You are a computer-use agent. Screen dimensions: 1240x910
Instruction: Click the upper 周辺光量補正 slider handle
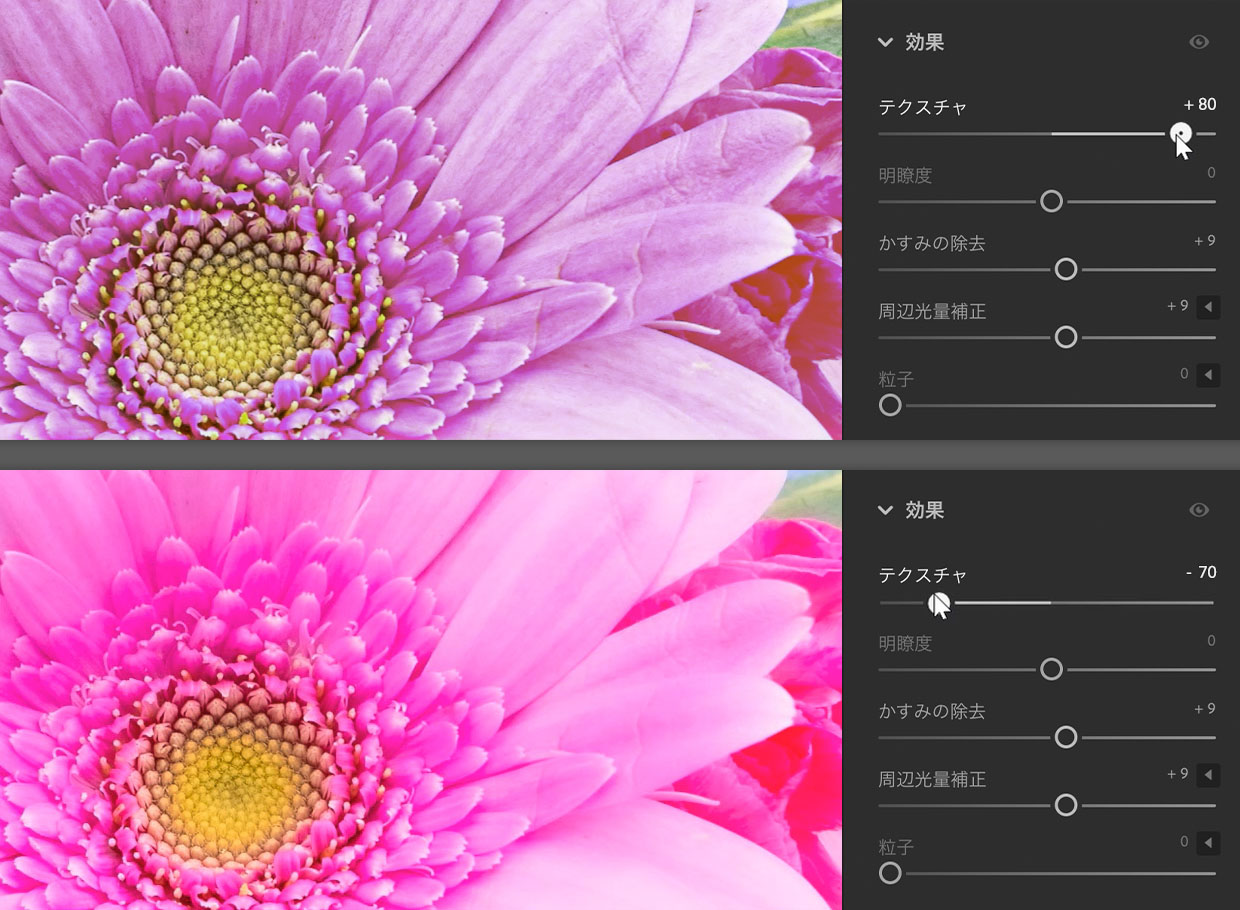(1066, 337)
